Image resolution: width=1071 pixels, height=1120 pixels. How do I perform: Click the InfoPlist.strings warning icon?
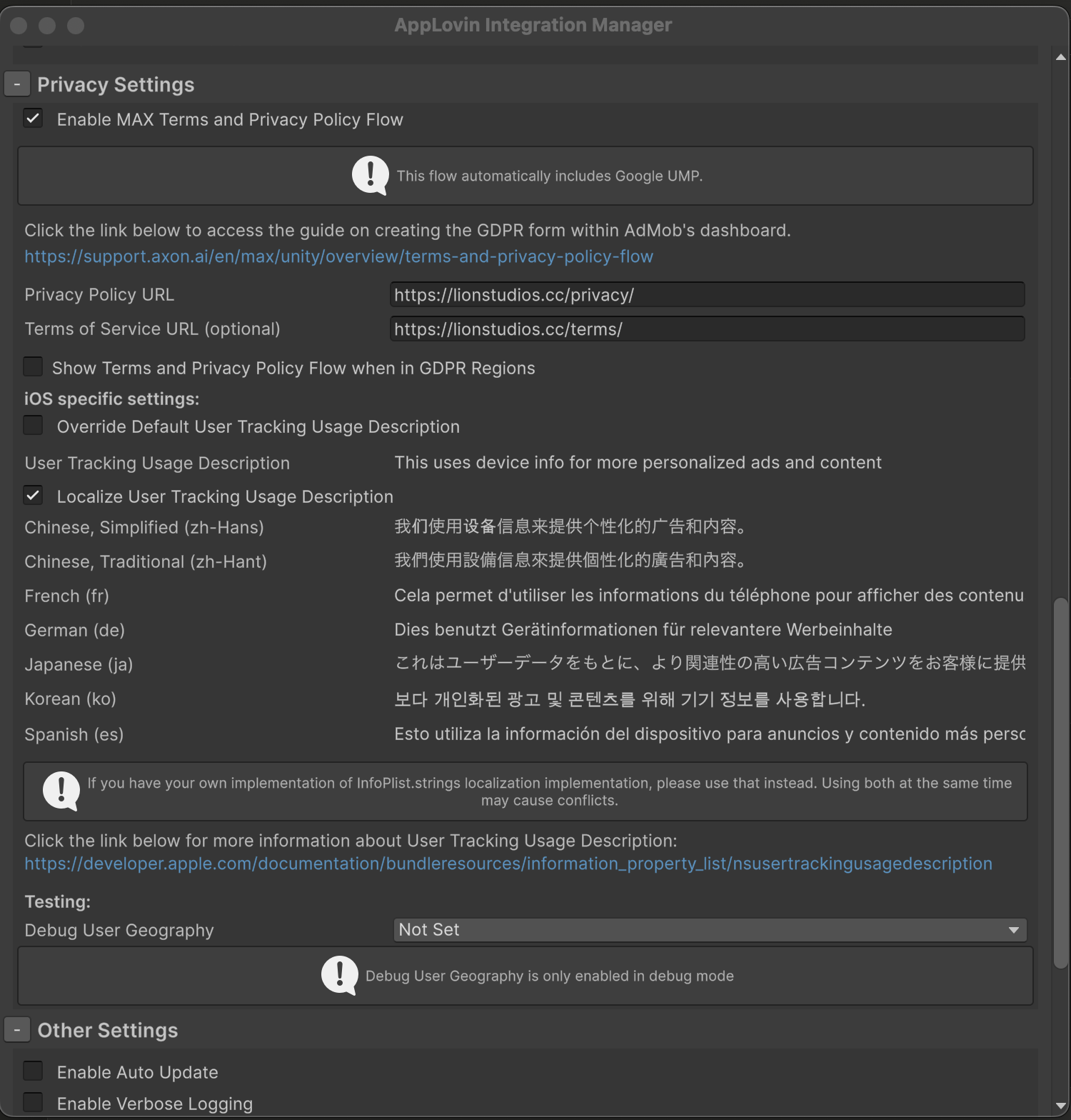(x=61, y=791)
